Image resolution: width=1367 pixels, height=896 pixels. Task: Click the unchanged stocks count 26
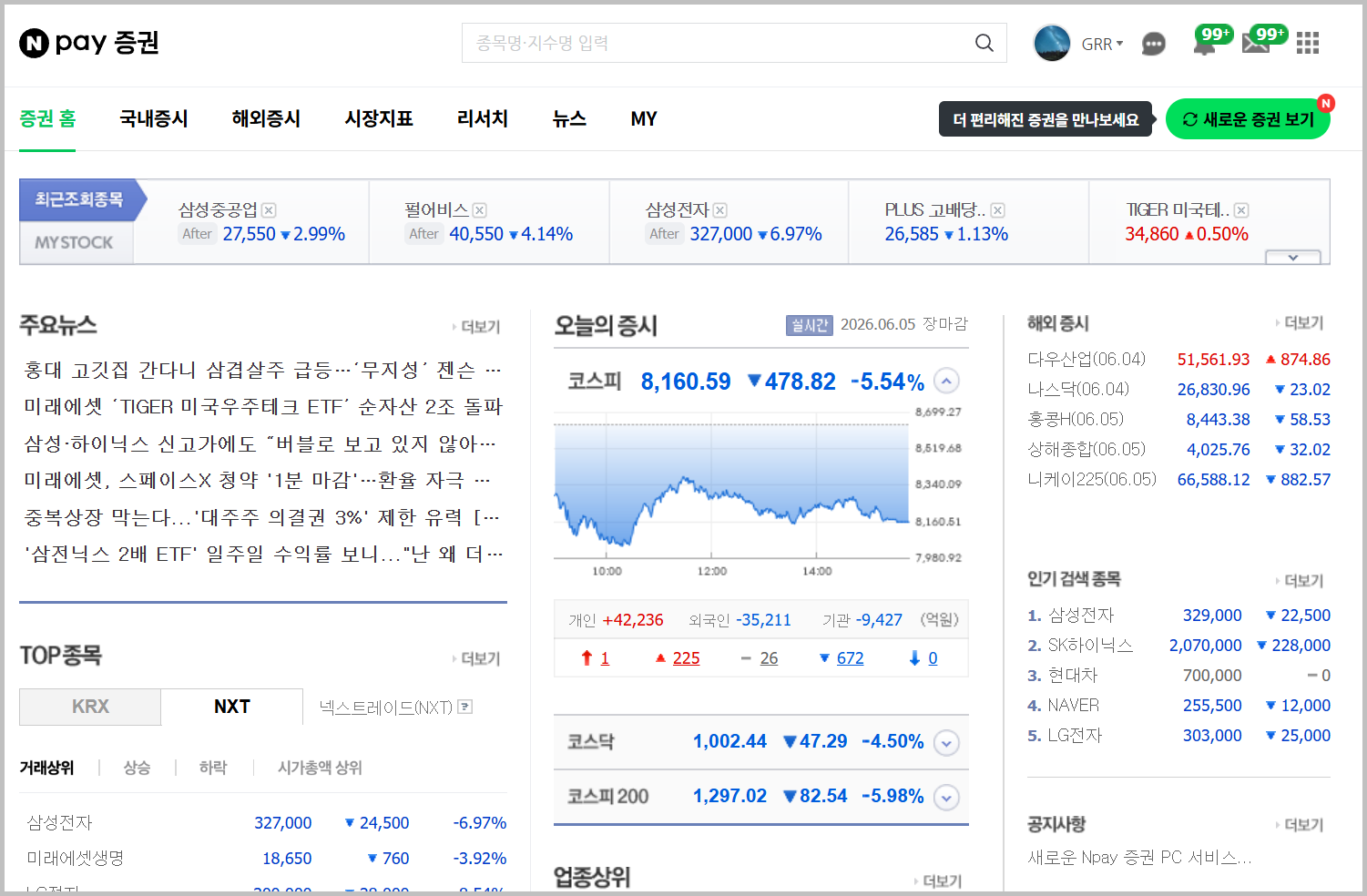click(770, 658)
